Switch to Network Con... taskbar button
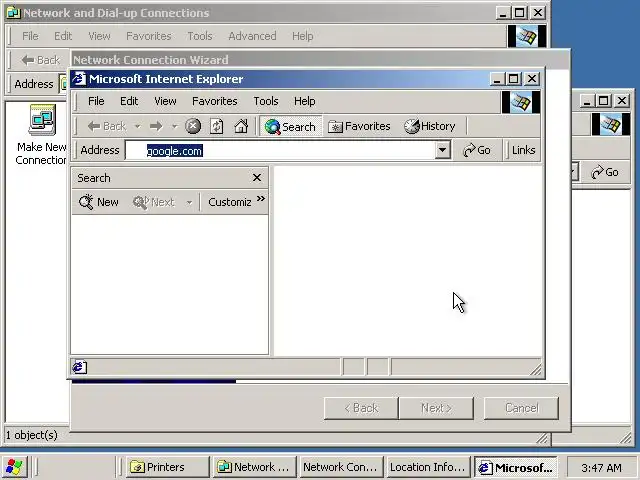 (341, 467)
